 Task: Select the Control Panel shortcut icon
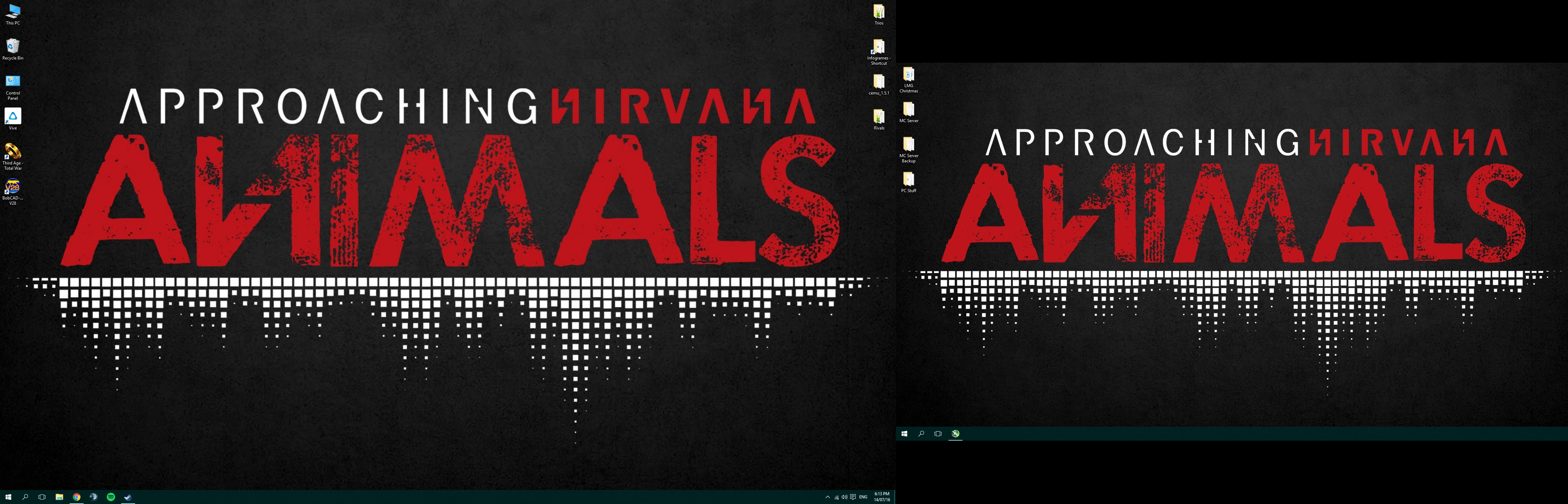(x=13, y=87)
